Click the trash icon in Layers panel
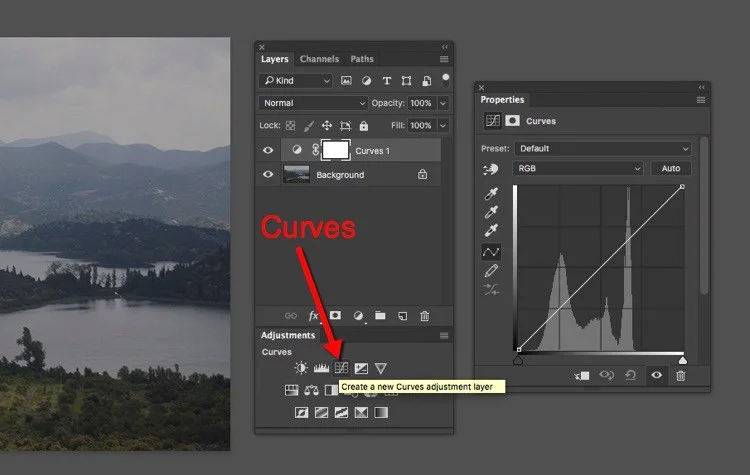750x475 pixels. [425, 316]
